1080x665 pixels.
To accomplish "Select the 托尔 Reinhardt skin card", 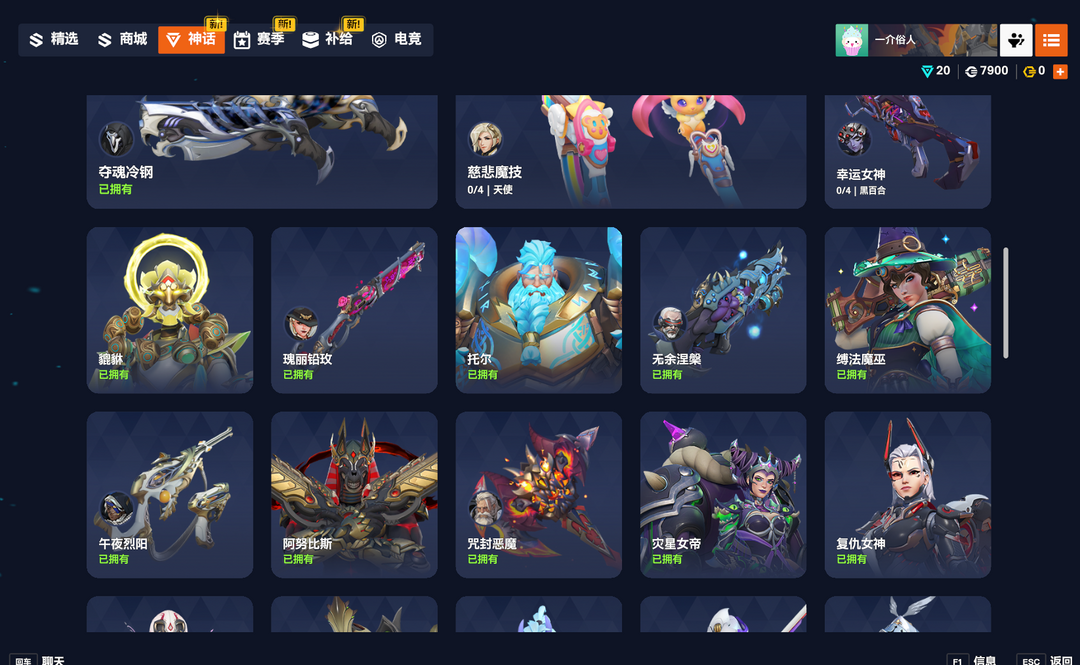I will click(539, 310).
